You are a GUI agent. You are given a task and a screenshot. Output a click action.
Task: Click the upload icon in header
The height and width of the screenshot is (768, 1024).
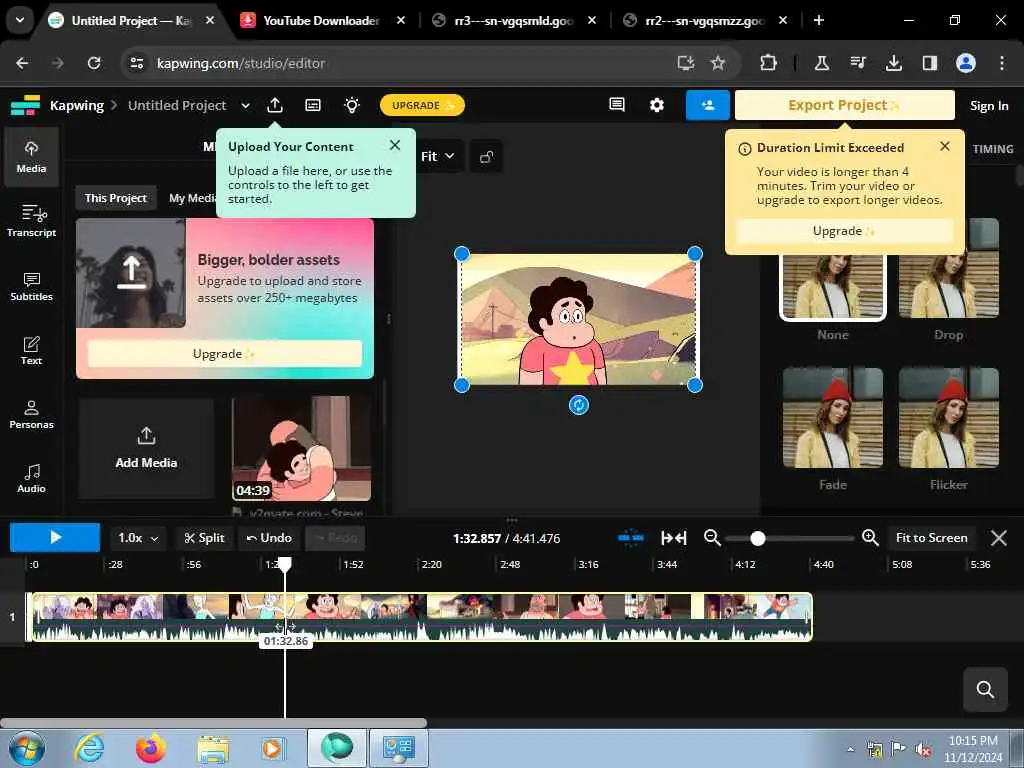click(275, 105)
